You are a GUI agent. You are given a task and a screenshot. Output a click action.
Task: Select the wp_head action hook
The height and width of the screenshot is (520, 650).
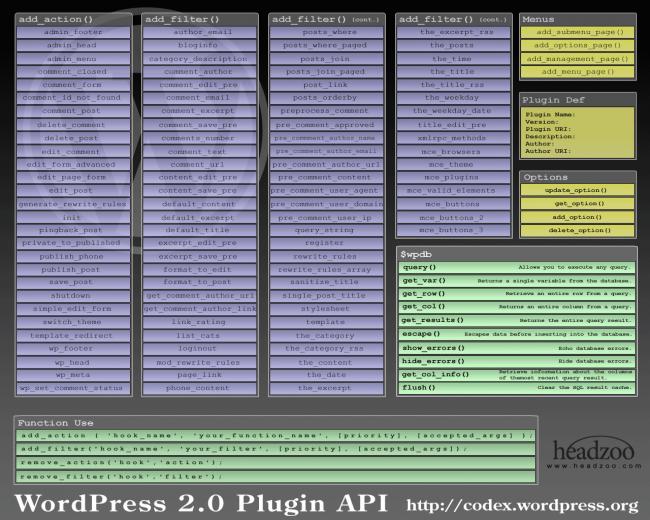tap(73, 363)
